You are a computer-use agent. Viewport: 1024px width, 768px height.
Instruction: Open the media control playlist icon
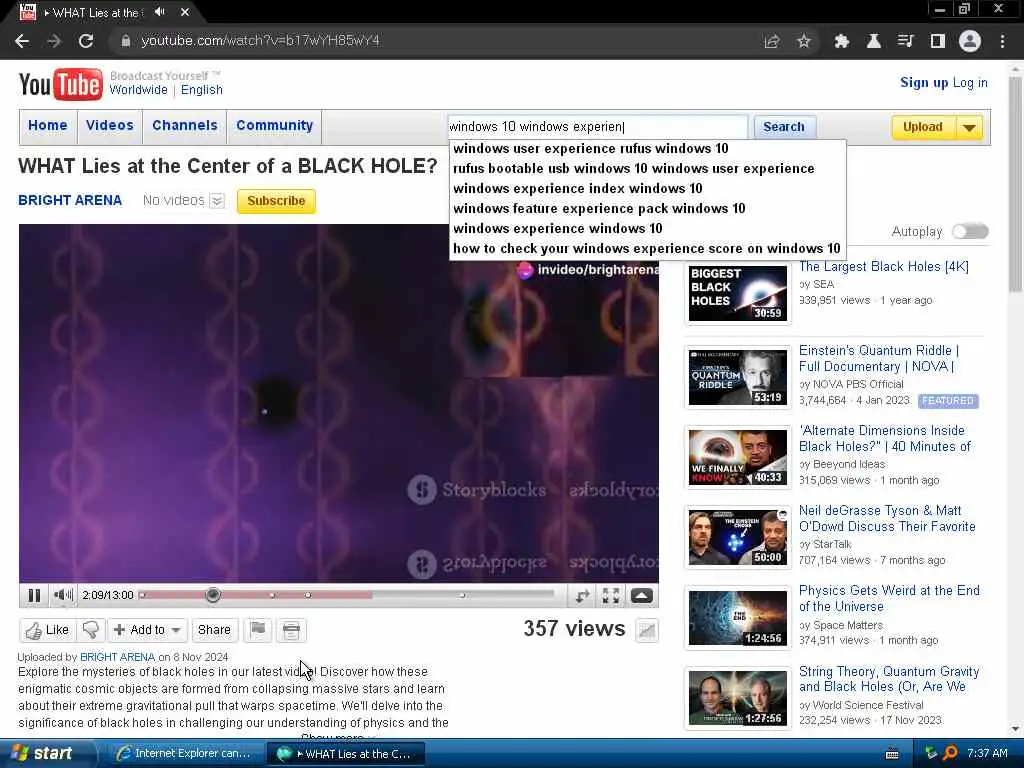[x=905, y=41]
